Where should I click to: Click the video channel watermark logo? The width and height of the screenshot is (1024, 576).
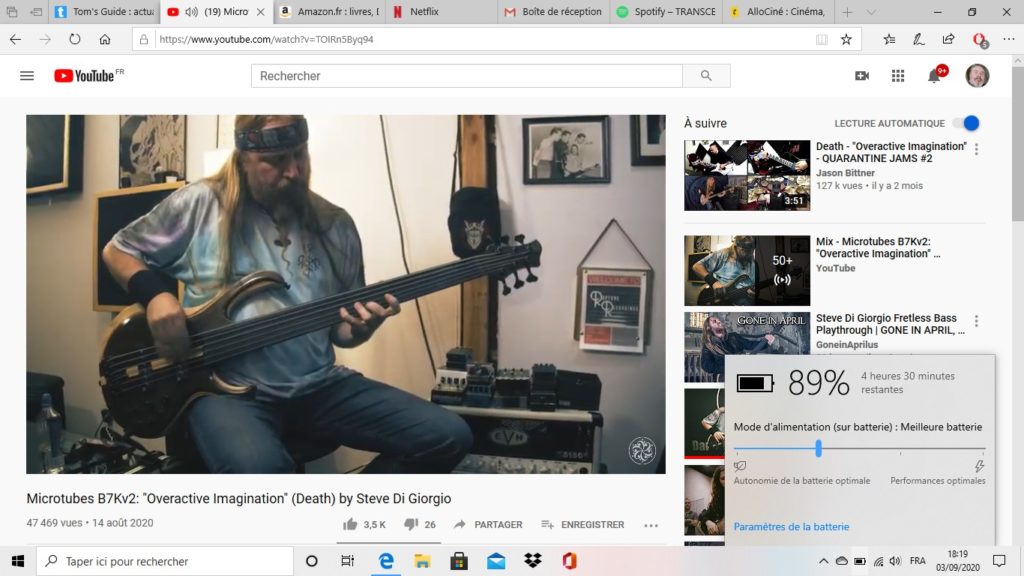[x=641, y=450]
